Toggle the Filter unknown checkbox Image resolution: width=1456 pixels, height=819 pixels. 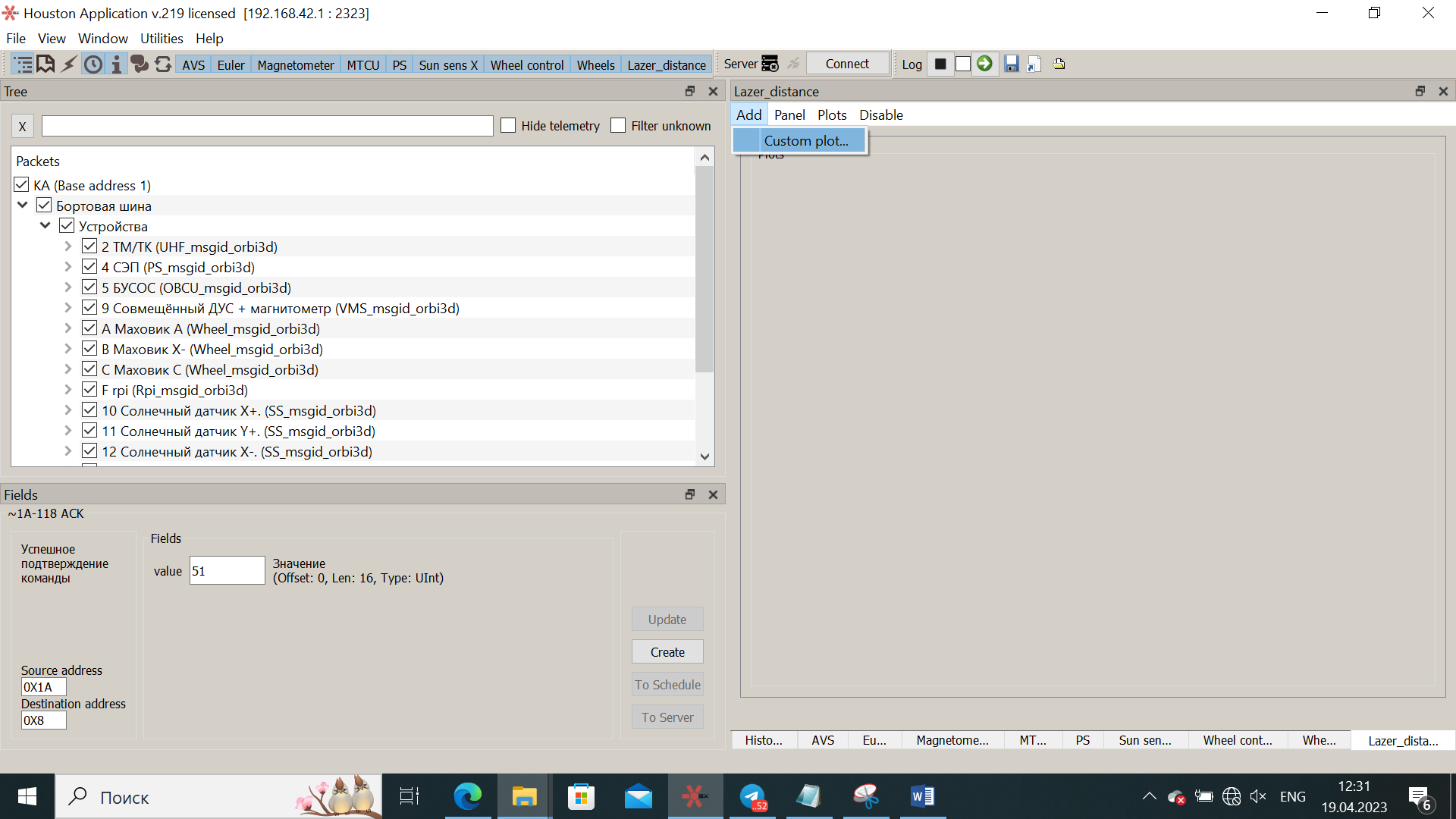tap(618, 125)
